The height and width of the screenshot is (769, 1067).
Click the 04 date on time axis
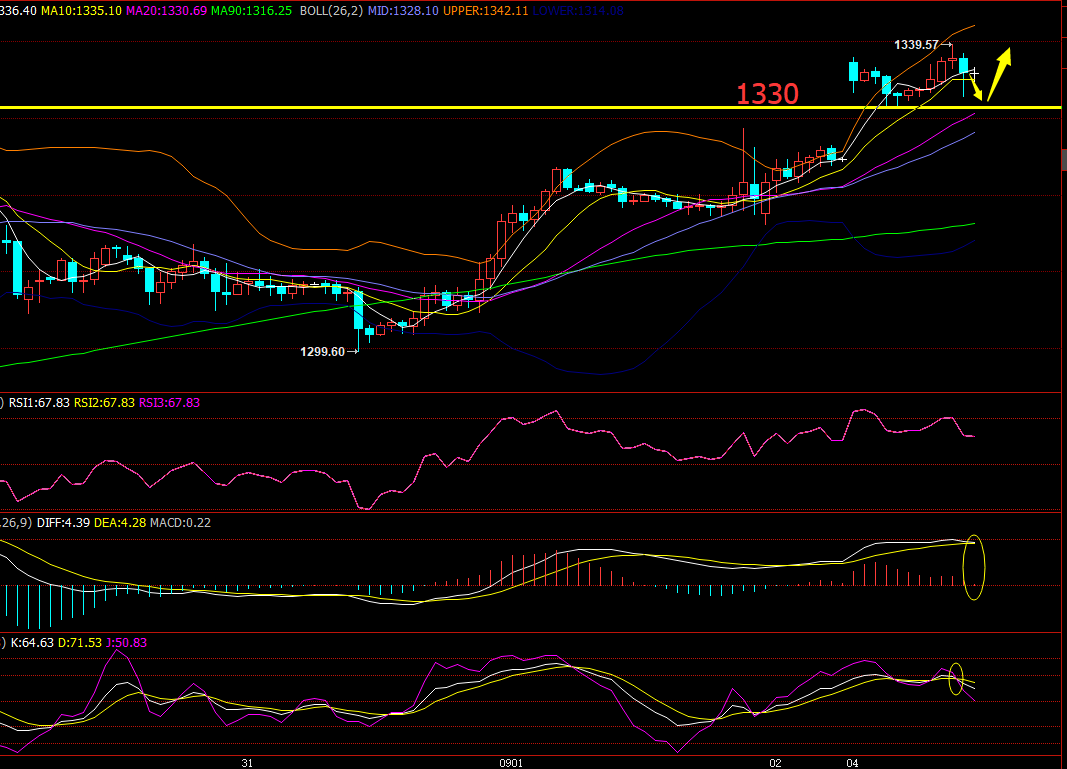point(852,763)
